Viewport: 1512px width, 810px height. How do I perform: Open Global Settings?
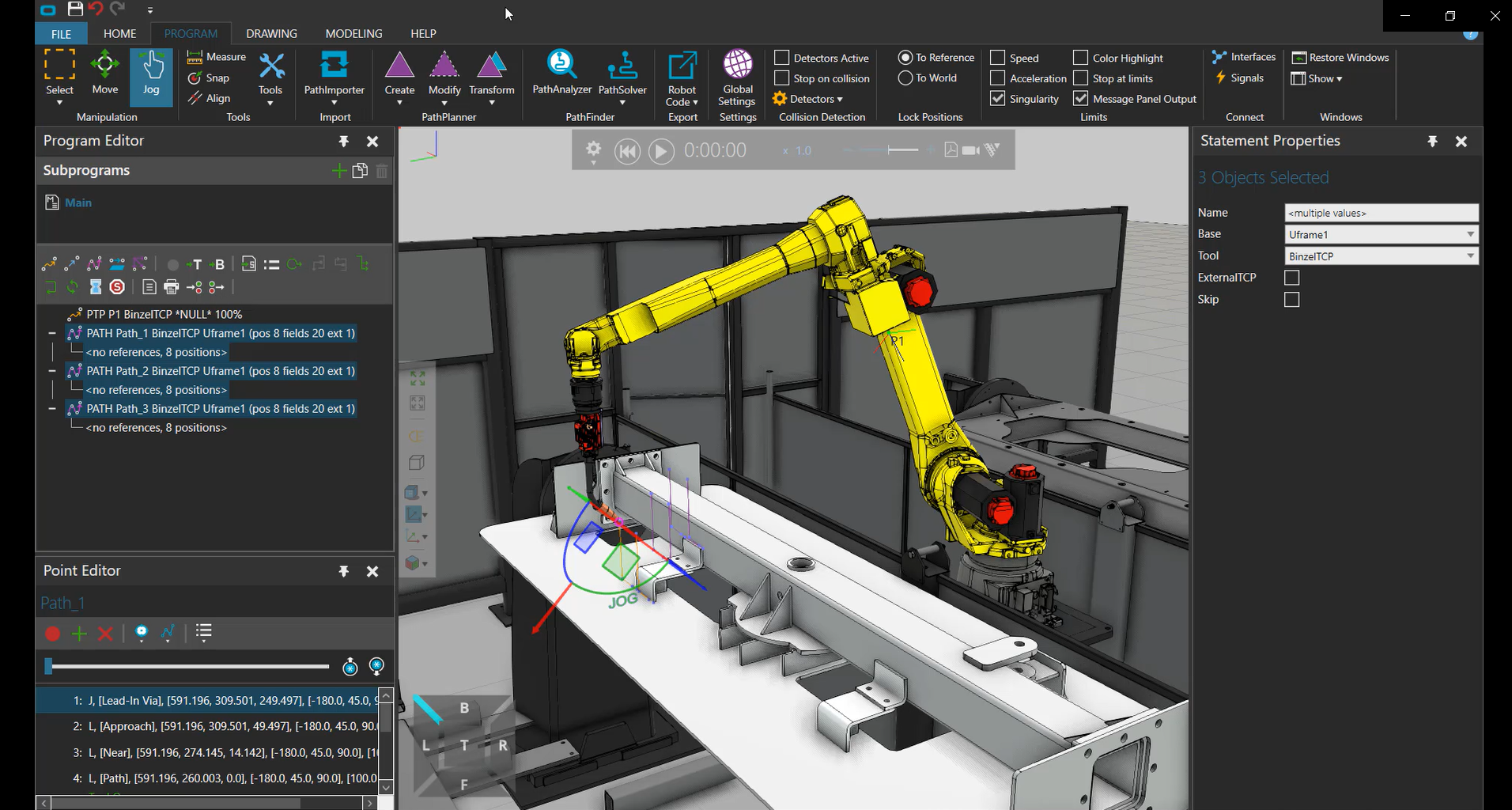(737, 78)
